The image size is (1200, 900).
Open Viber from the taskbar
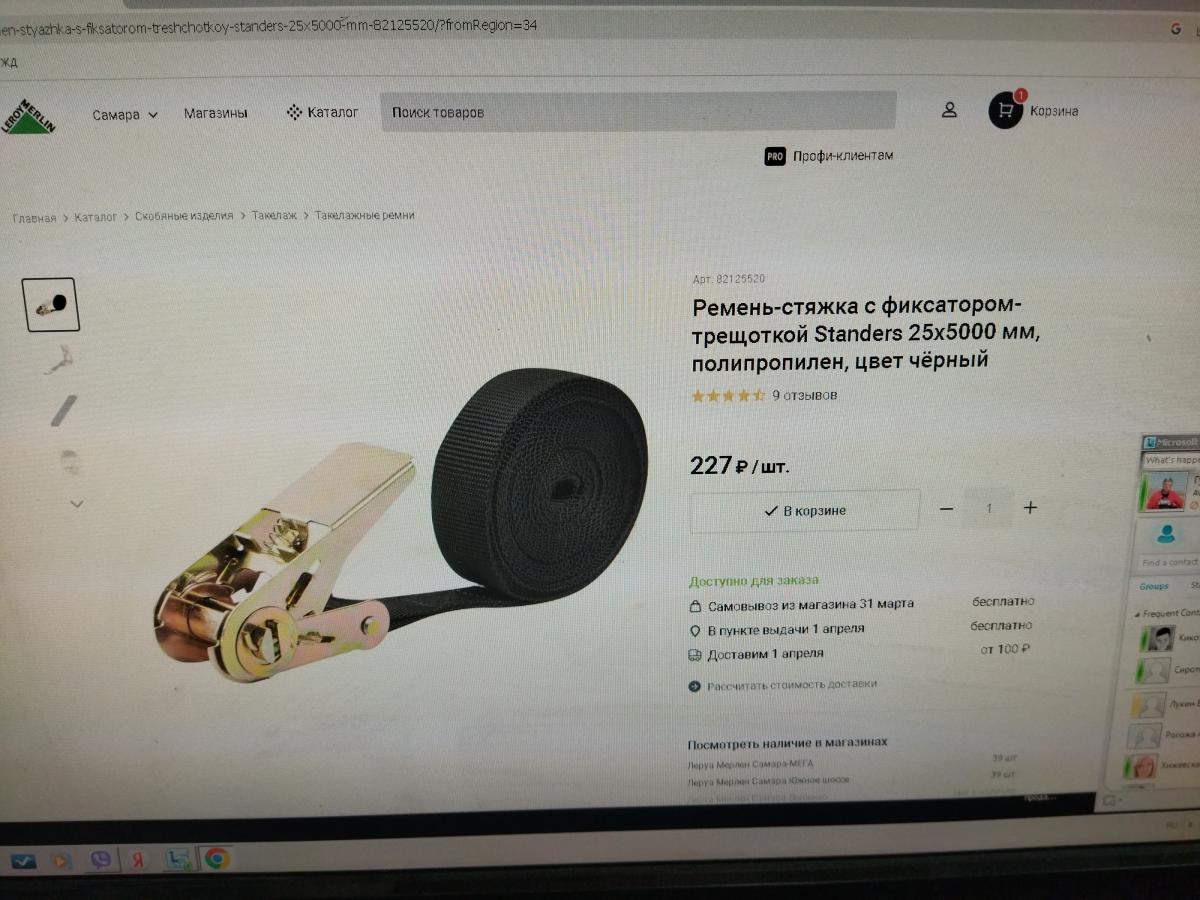tap(100, 859)
